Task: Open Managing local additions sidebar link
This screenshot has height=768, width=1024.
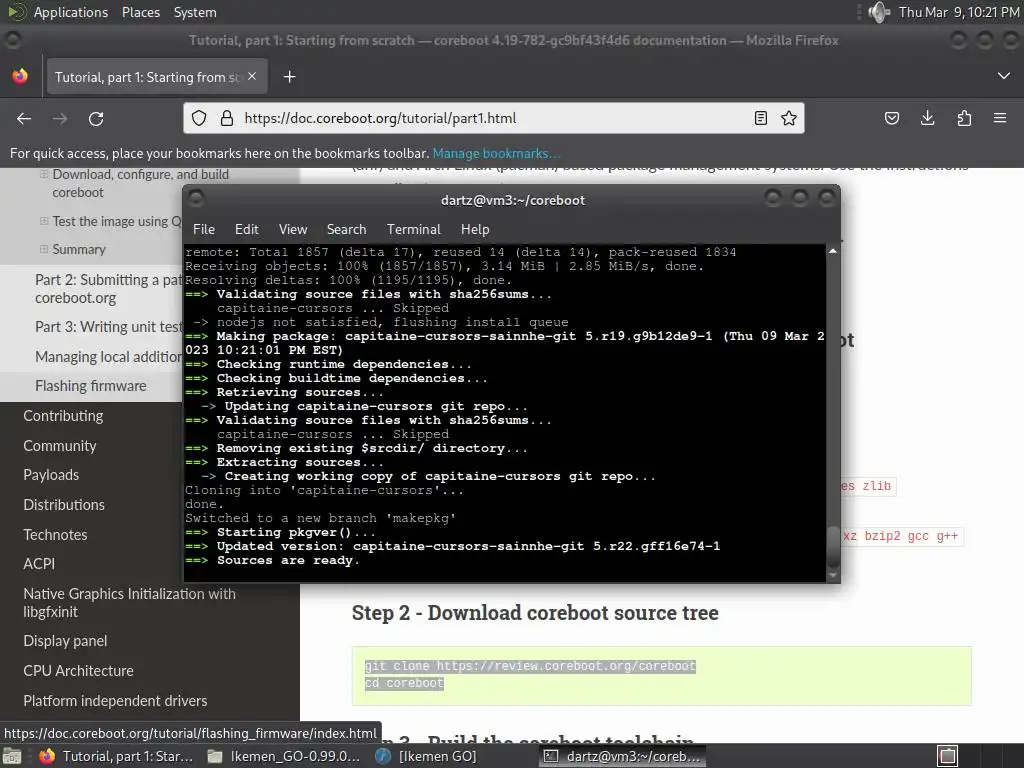Action: point(108,357)
